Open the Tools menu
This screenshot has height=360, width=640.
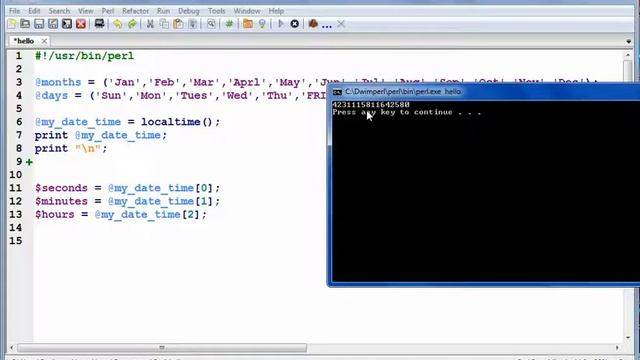pyautogui.click(x=216, y=11)
